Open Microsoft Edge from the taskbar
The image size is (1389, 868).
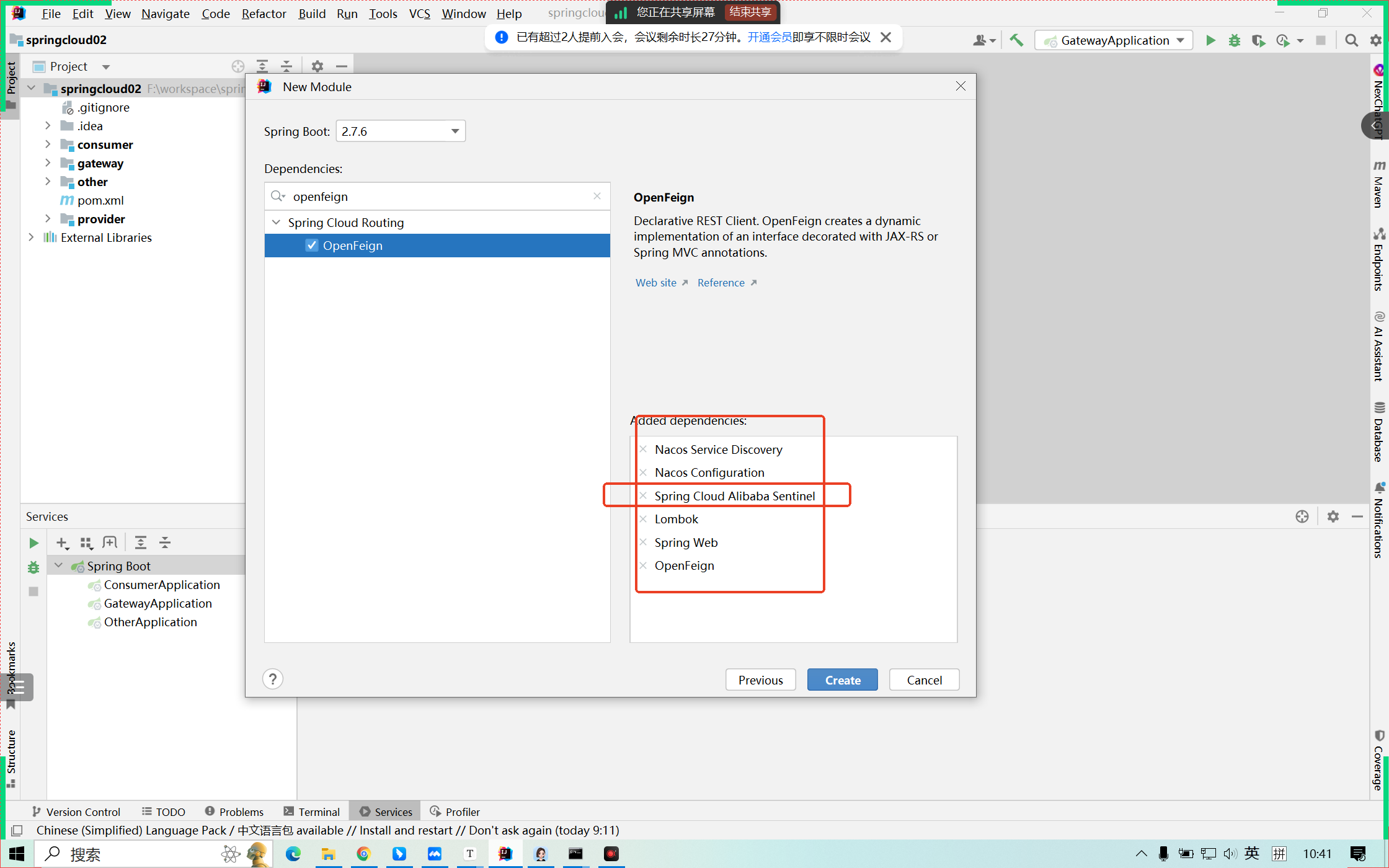293,854
